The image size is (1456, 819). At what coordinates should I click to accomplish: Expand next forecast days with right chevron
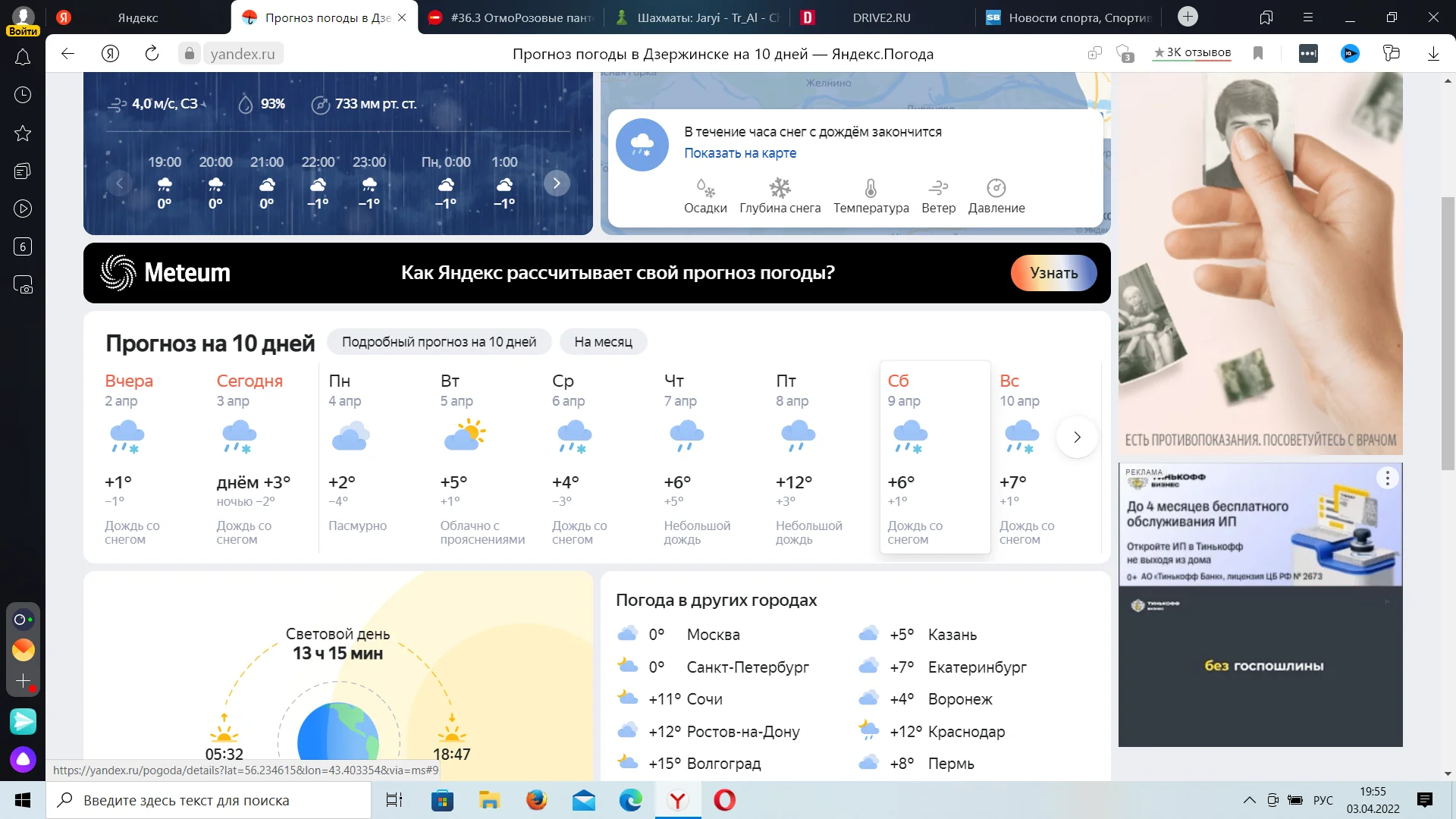(1077, 437)
